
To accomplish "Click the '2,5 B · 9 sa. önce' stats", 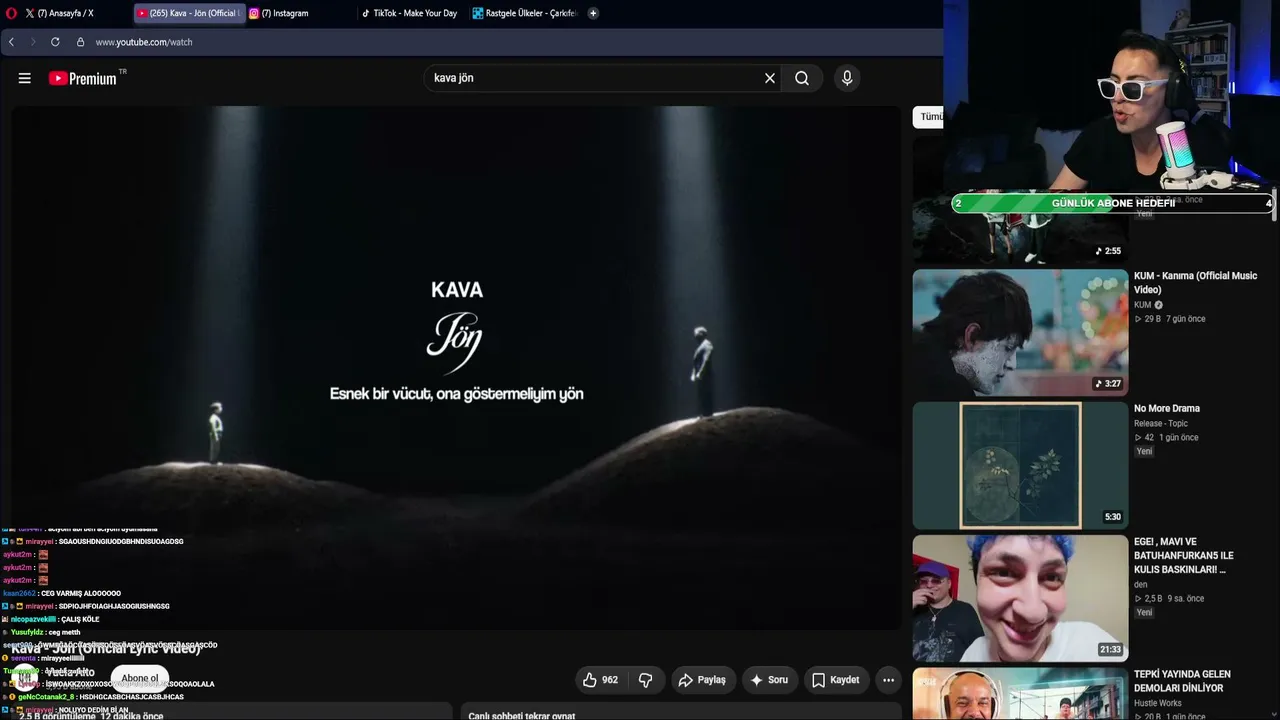I will pyautogui.click(x=1169, y=598).
